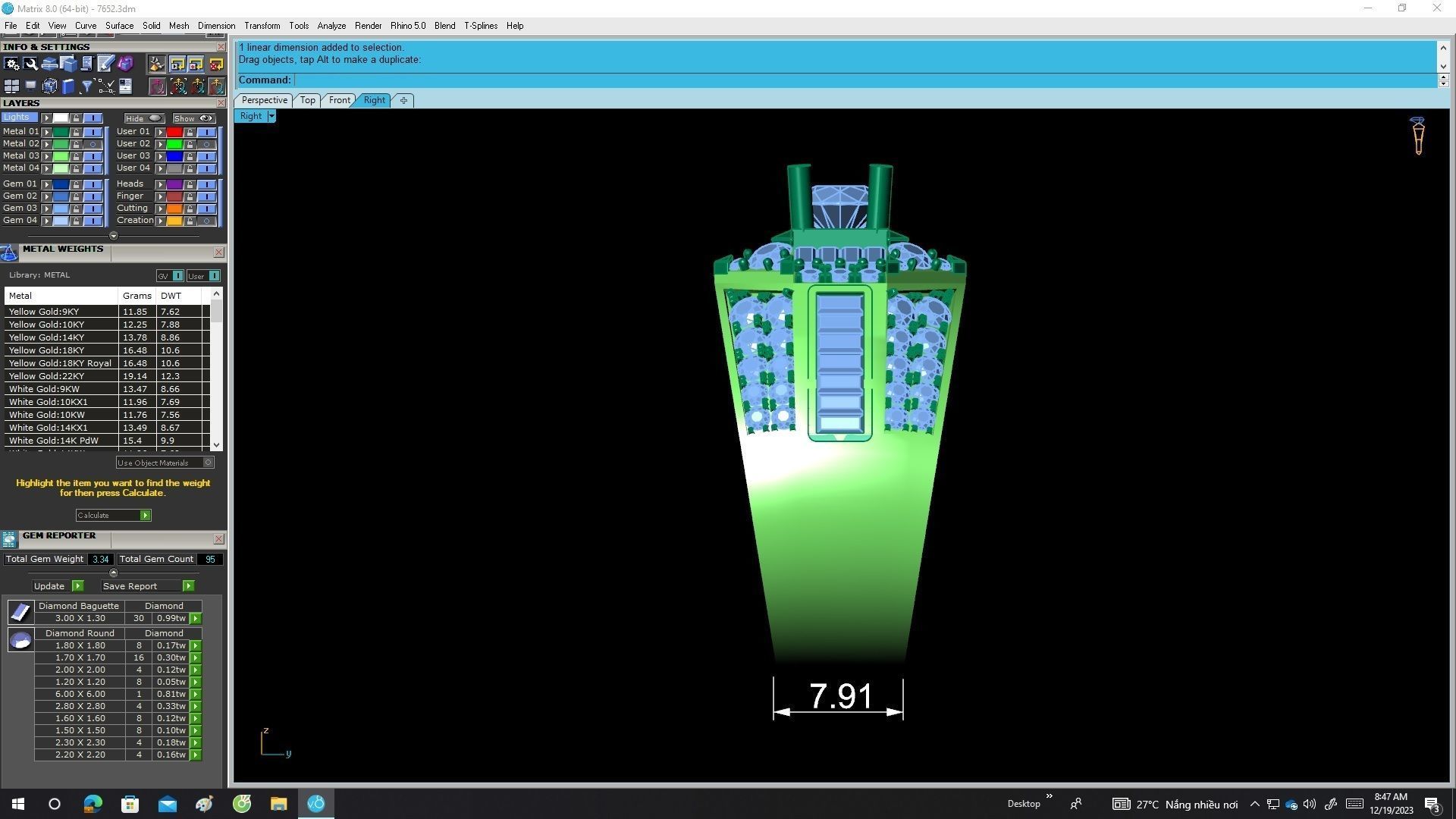Expand the Heads layer arrow
This screenshot has width=1456, height=819.
point(161,184)
